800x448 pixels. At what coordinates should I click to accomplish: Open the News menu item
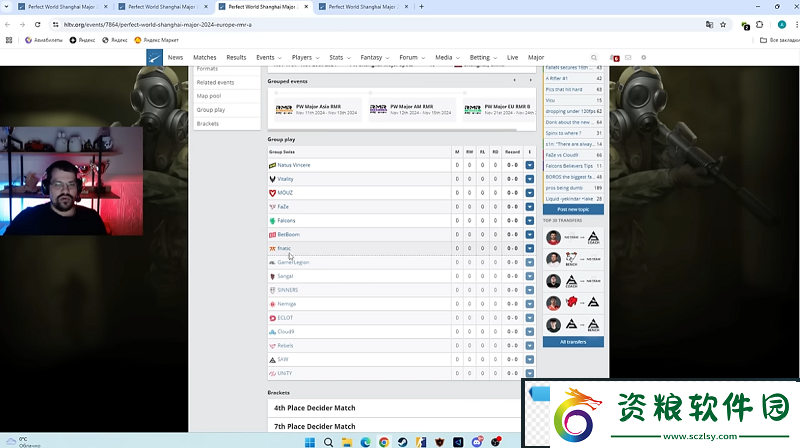point(175,58)
